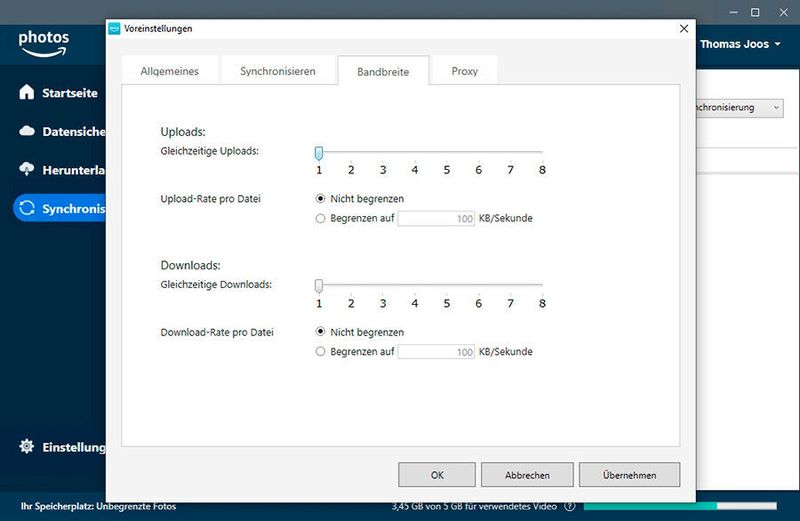The height and width of the screenshot is (521, 800).
Task: Open the Proxy tab
Action: [464, 71]
